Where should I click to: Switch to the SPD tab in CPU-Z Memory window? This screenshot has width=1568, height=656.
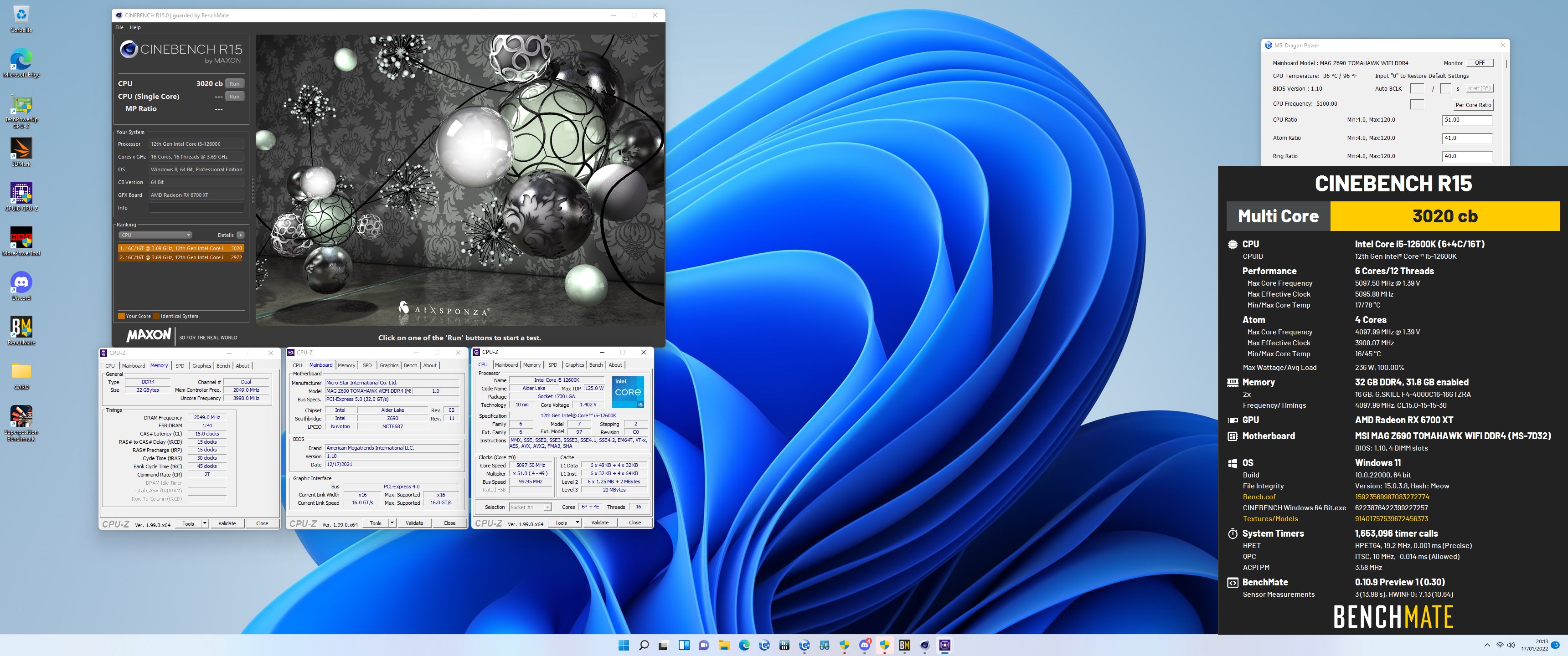pos(180,366)
